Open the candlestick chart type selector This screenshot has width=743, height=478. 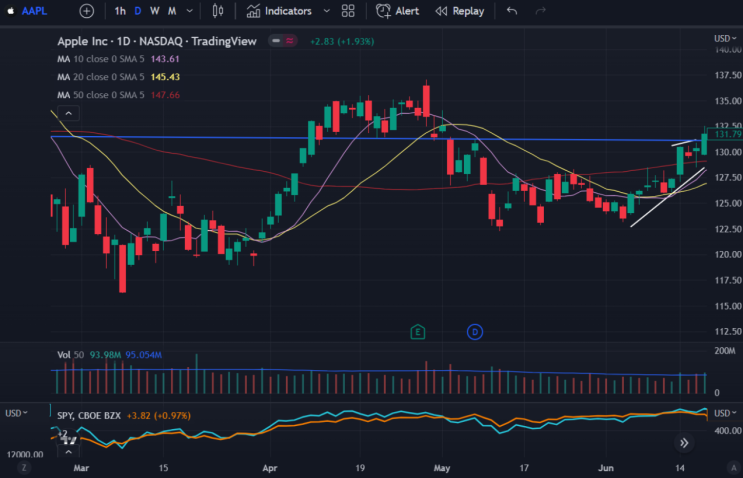click(217, 11)
